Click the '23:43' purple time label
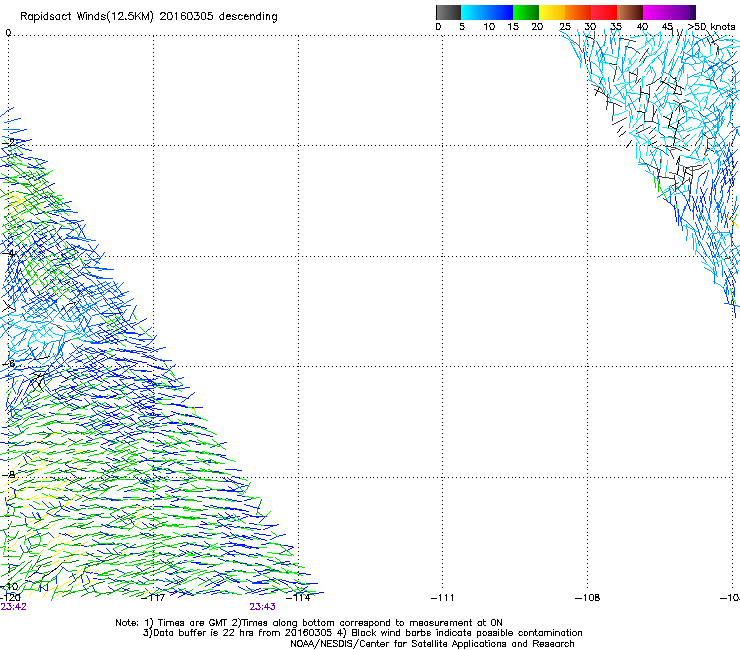This screenshot has width=740, height=650. point(262,607)
